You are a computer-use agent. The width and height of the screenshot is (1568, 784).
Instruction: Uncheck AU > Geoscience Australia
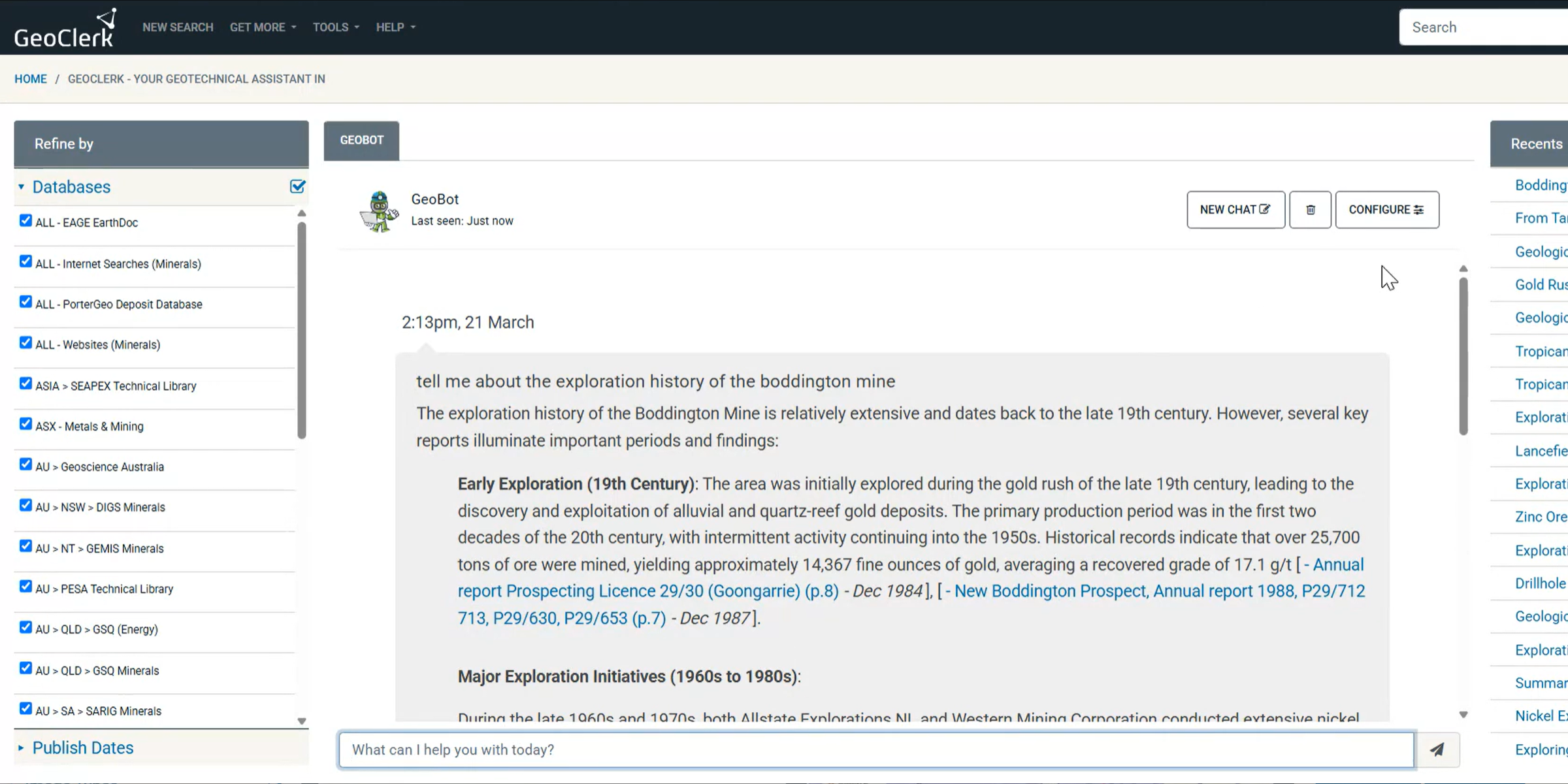click(x=25, y=465)
